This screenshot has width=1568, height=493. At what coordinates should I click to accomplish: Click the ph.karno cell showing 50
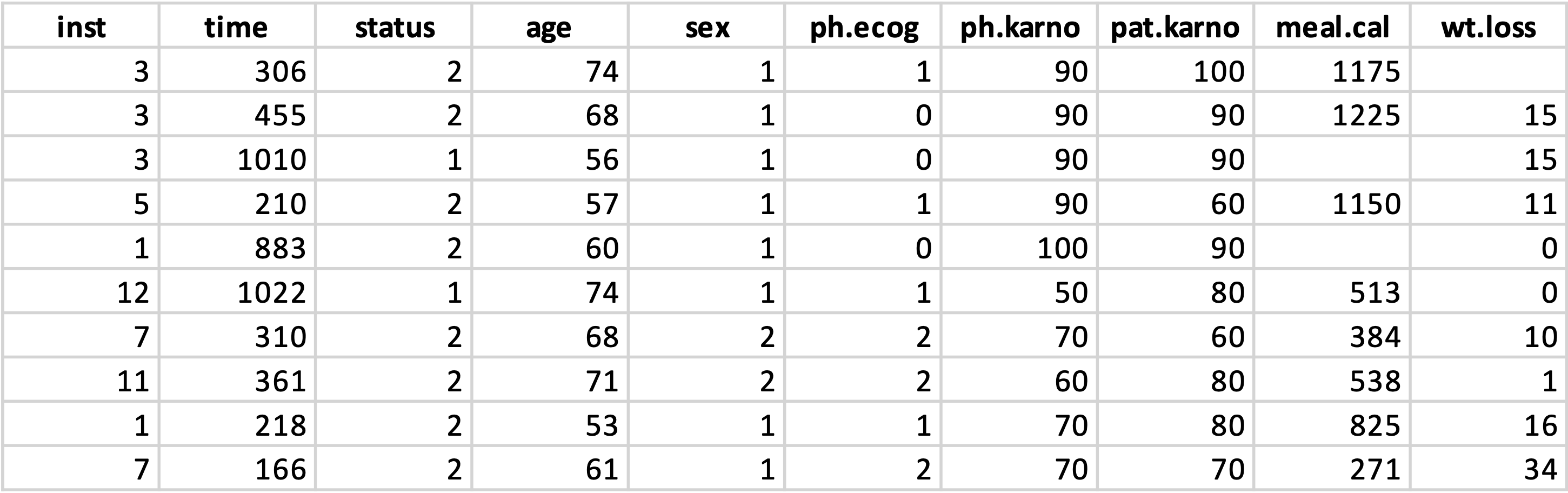pyautogui.click(x=1019, y=291)
